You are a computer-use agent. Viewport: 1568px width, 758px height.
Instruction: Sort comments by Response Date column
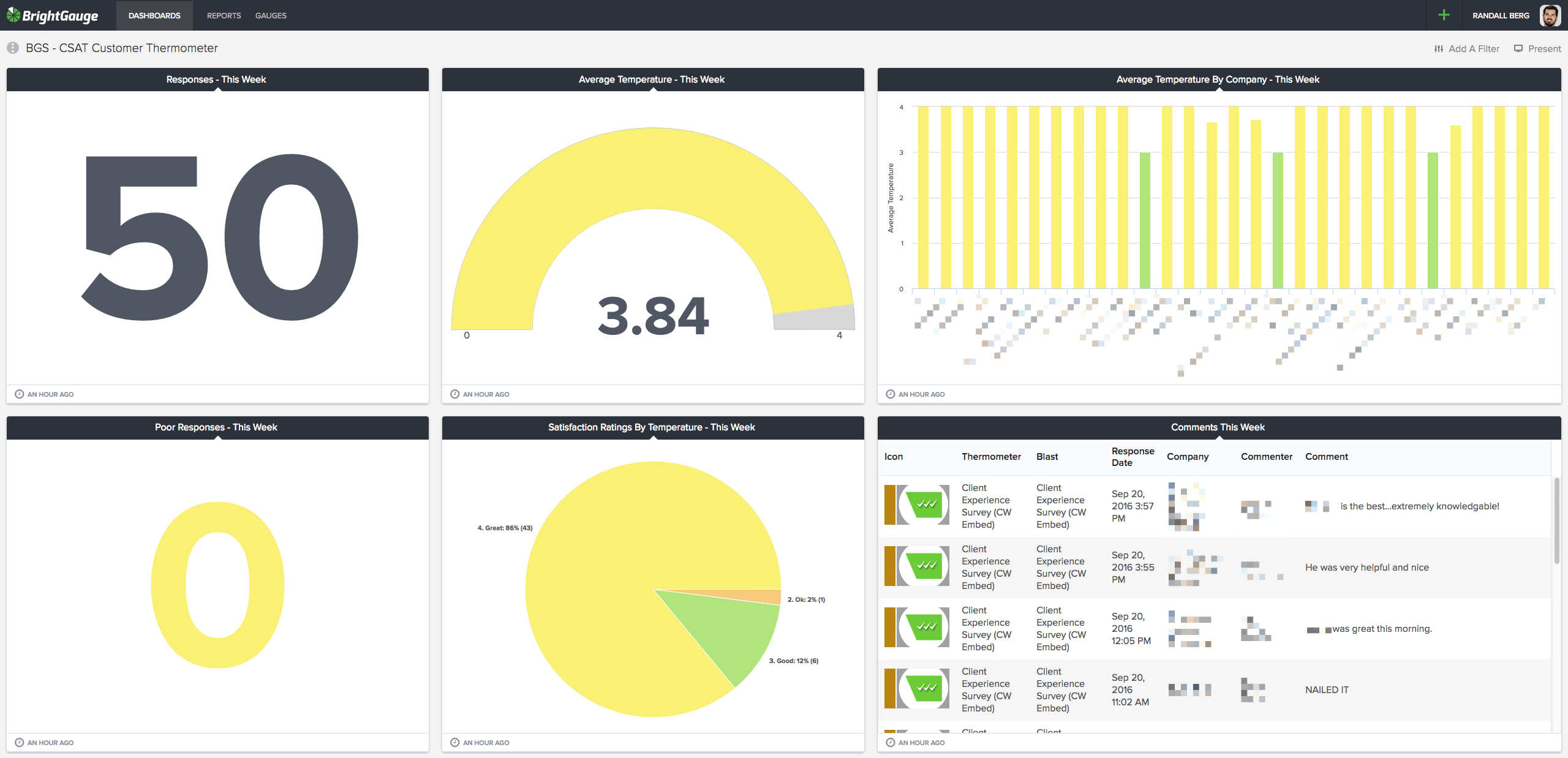[x=1133, y=457]
